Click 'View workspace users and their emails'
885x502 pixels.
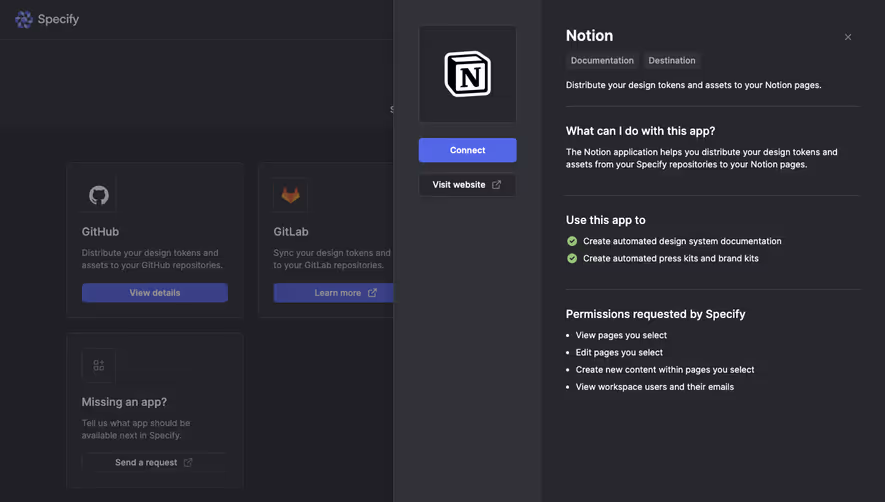tap(655, 387)
